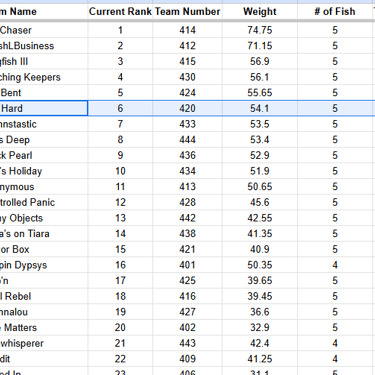Image resolution: width=375 pixels, height=375 pixels.
Task: Select the Team Number column header
Action: tap(187, 12)
